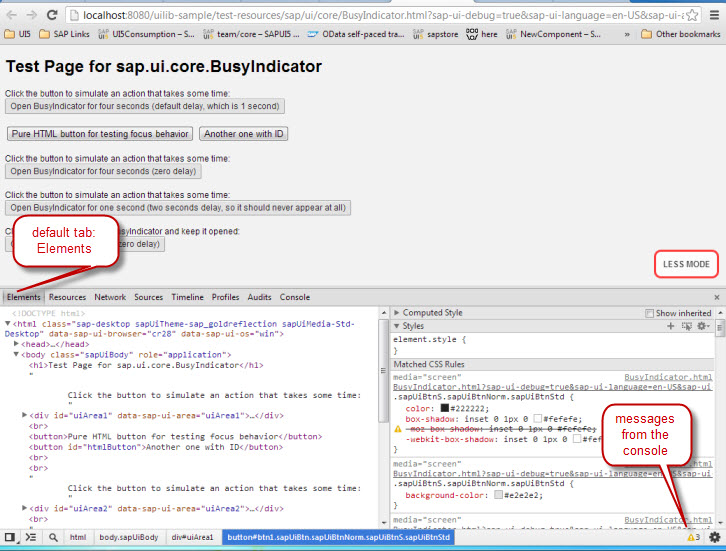Collapse the html root node
The image size is (726, 551).
click(x=8, y=324)
